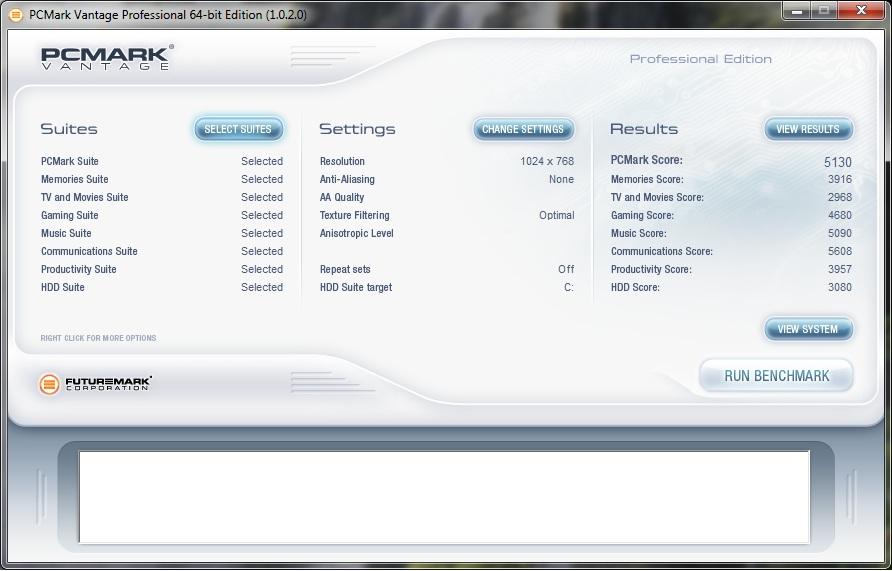Screen dimensions: 892x571
Task: Click Selected status of HDD Suite
Action: (262, 287)
